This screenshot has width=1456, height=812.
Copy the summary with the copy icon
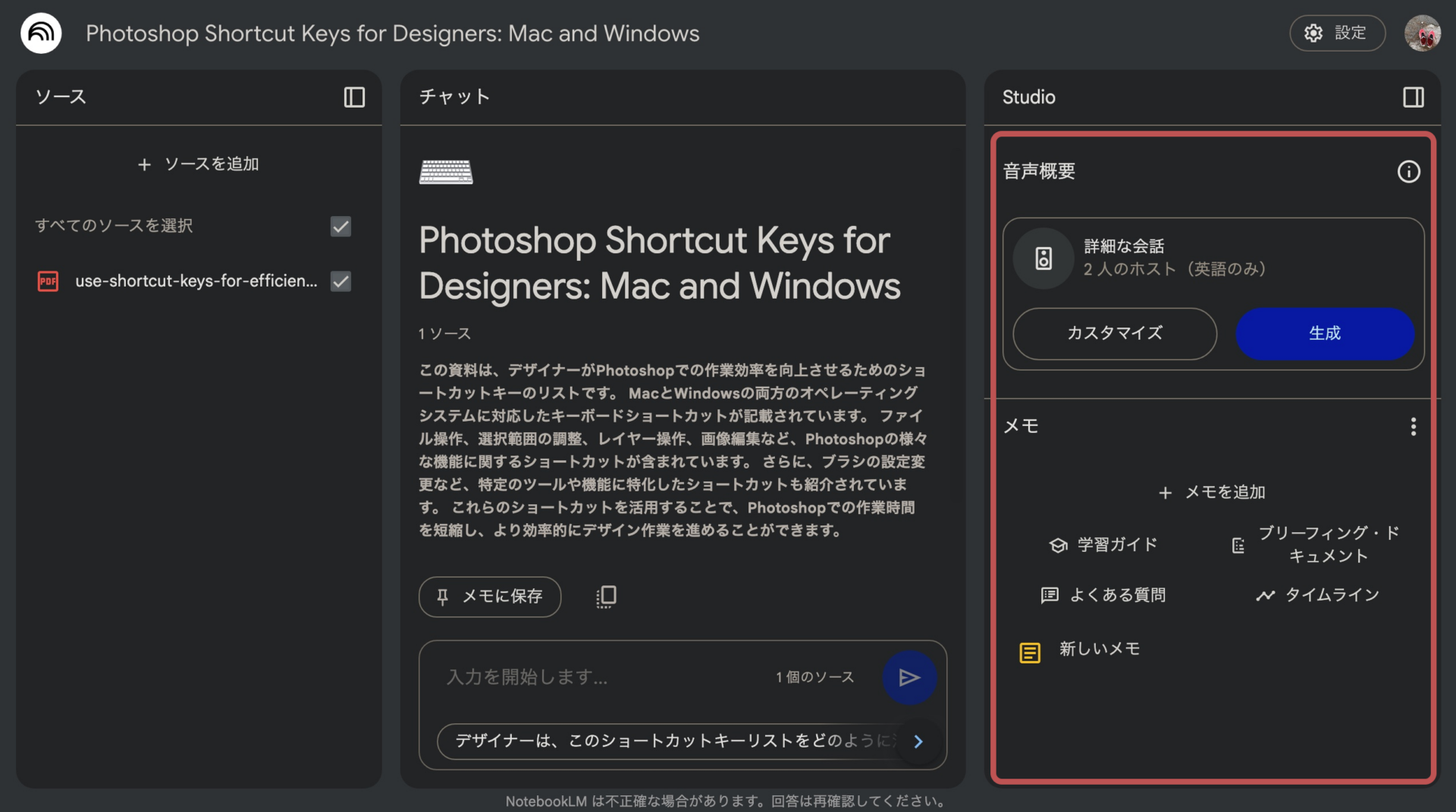pyautogui.click(x=606, y=597)
